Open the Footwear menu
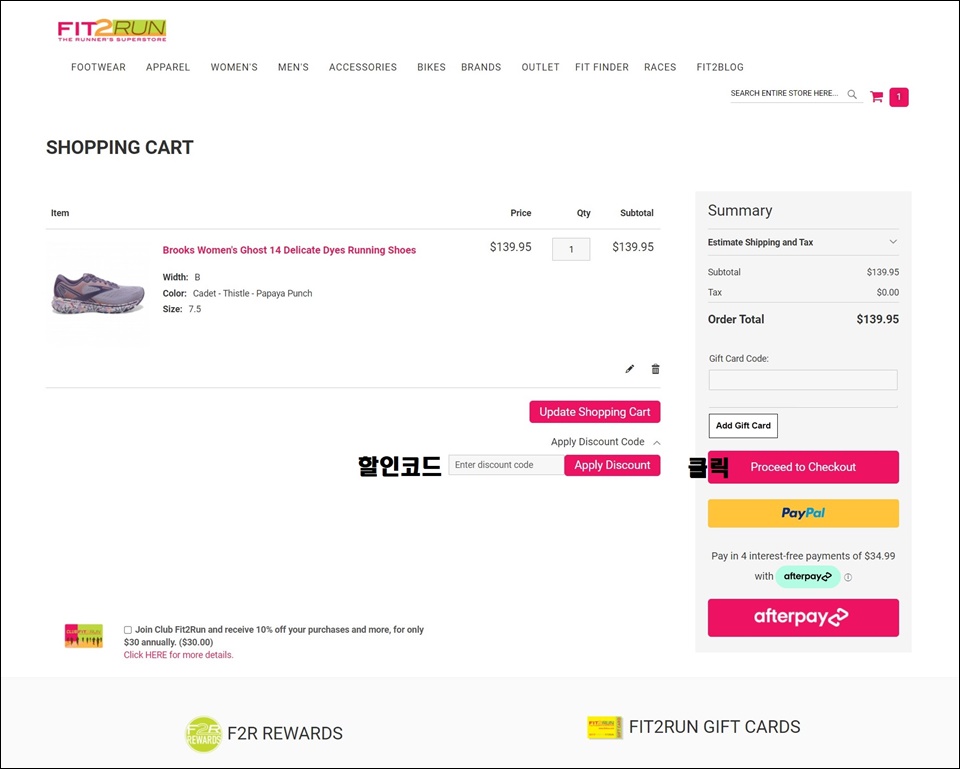960x769 pixels. (98, 67)
